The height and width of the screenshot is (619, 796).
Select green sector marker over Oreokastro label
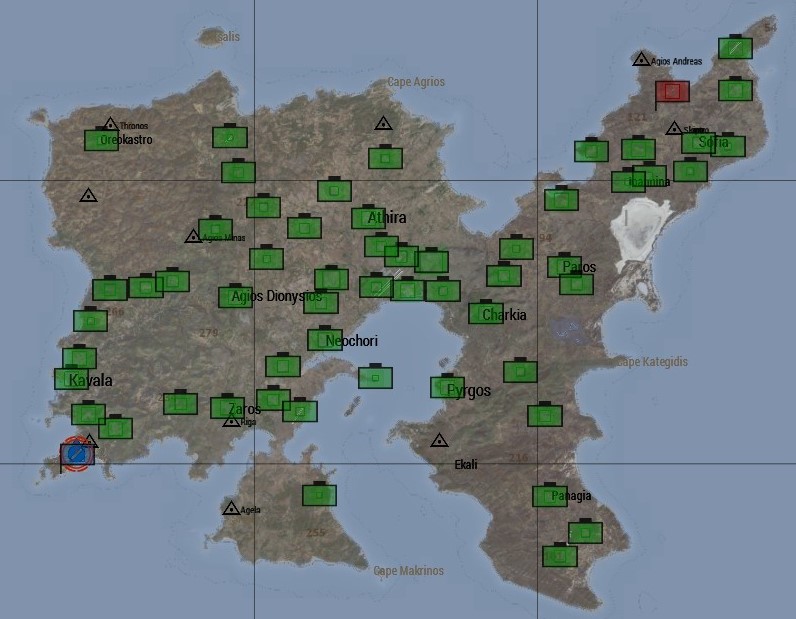click(x=102, y=140)
